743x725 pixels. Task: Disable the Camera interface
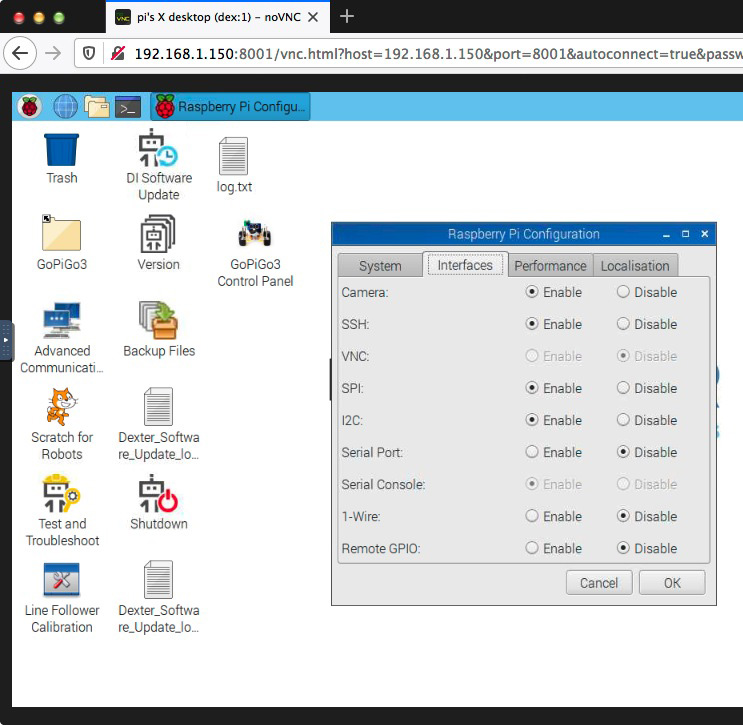pyautogui.click(x=623, y=292)
